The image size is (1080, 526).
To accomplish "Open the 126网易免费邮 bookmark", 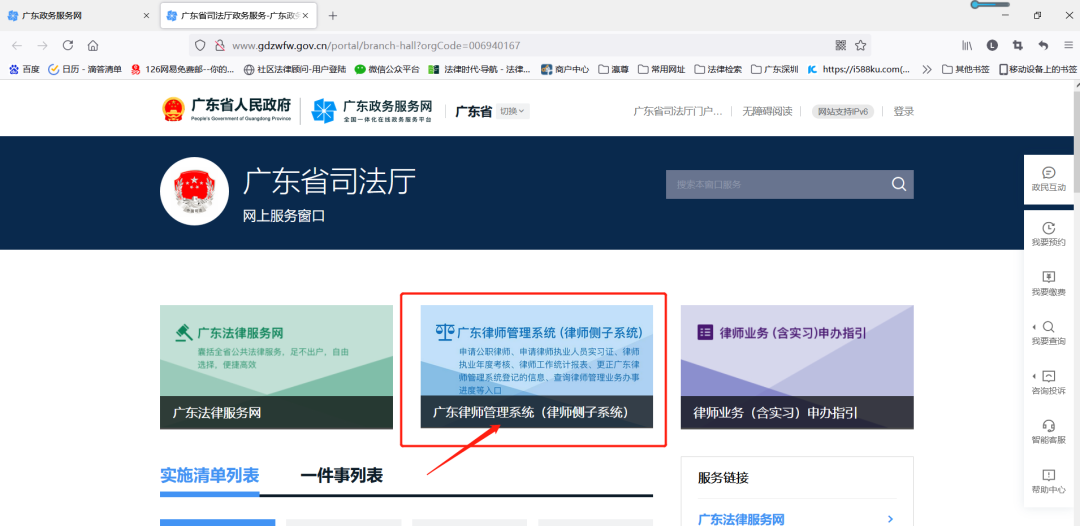I will (x=183, y=69).
